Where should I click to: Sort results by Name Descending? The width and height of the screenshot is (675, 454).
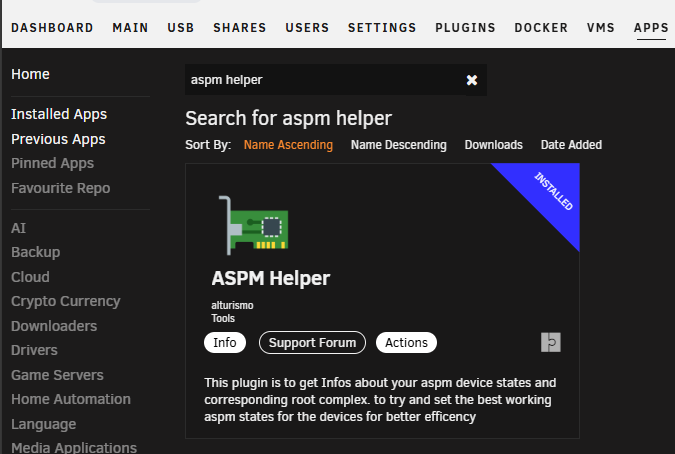[x=399, y=145]
